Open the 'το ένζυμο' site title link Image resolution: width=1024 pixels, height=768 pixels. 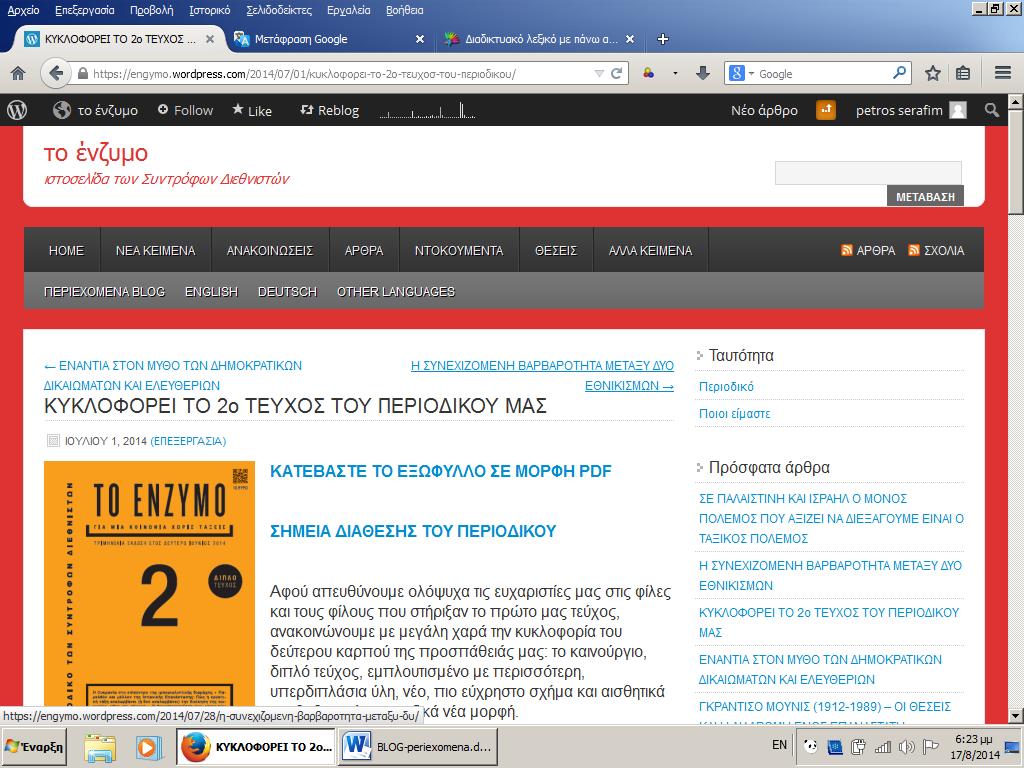click(x=96, y=153)
